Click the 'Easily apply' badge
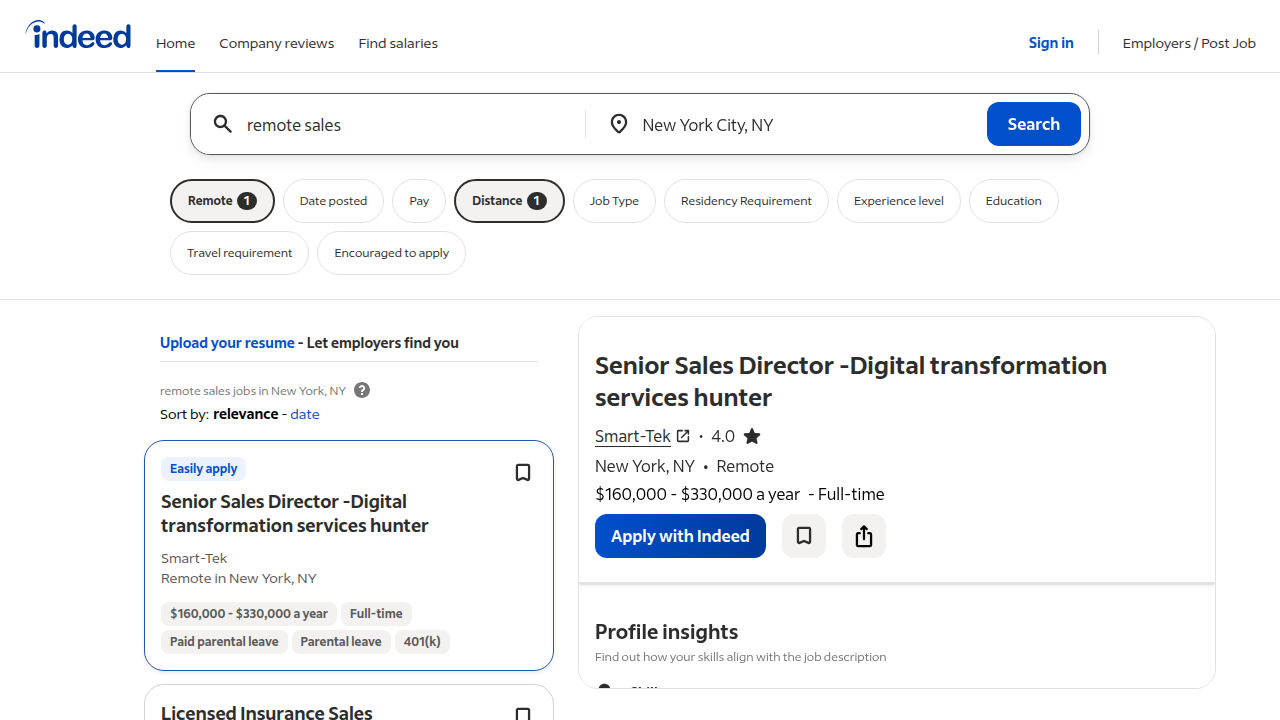The height and width of the screenshot is (720, 1280). 204,469
